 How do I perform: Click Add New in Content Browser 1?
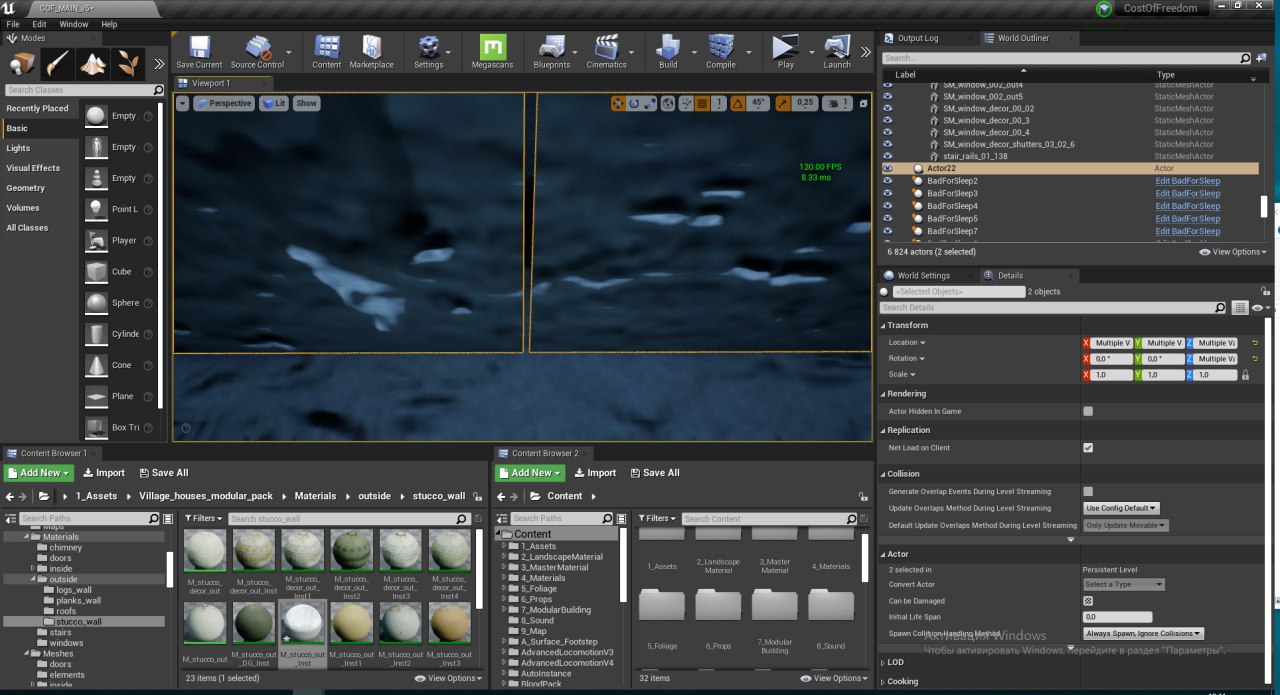point(38,473)
